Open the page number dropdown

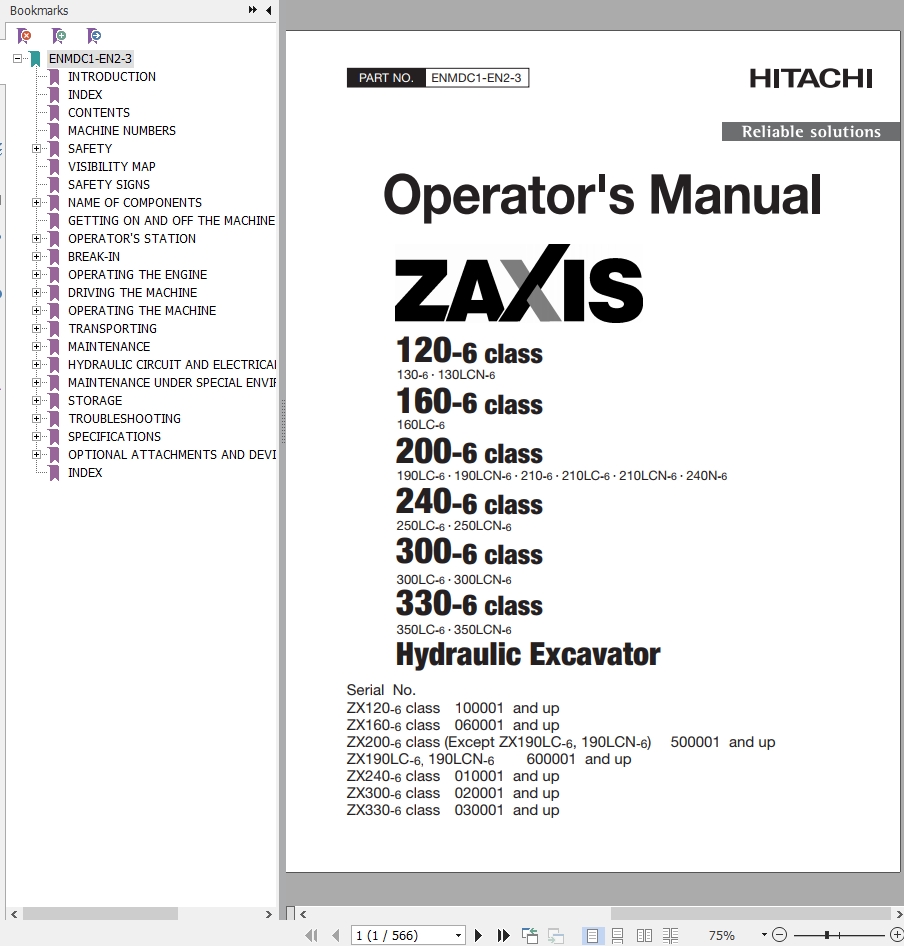tap(459, 936)
